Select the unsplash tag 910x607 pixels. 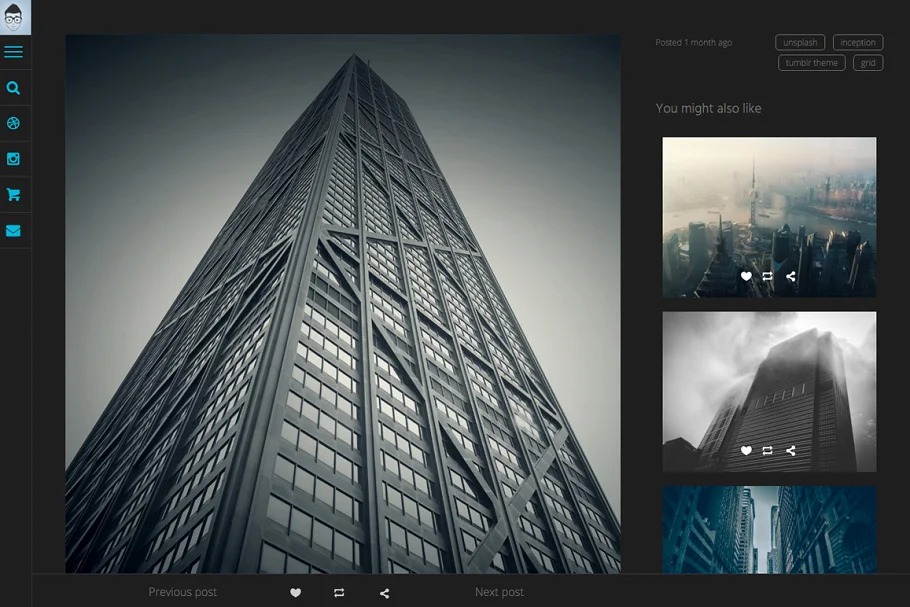pyautogui.click(x=800, y=43)
